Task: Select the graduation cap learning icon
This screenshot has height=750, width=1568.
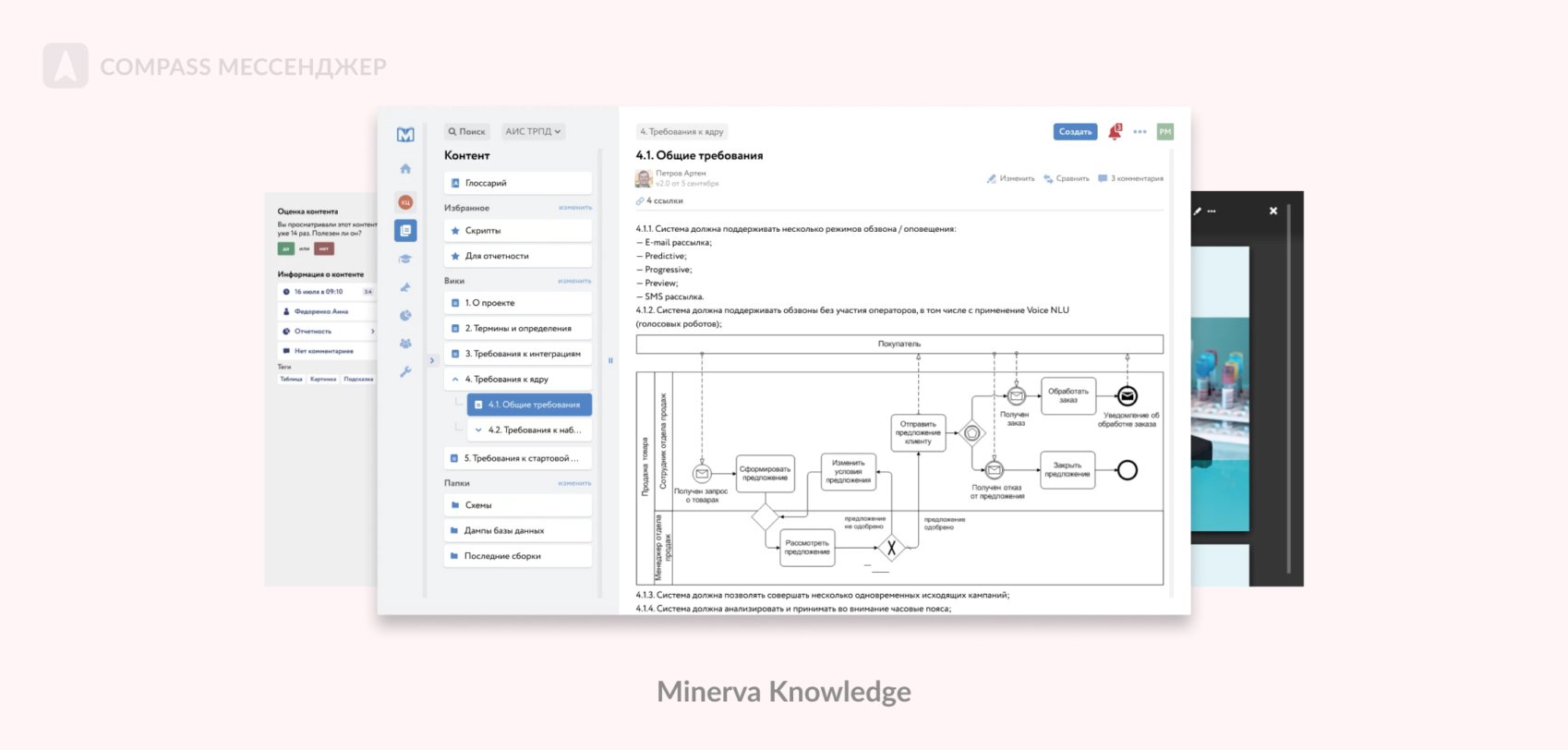Action: 405,259
